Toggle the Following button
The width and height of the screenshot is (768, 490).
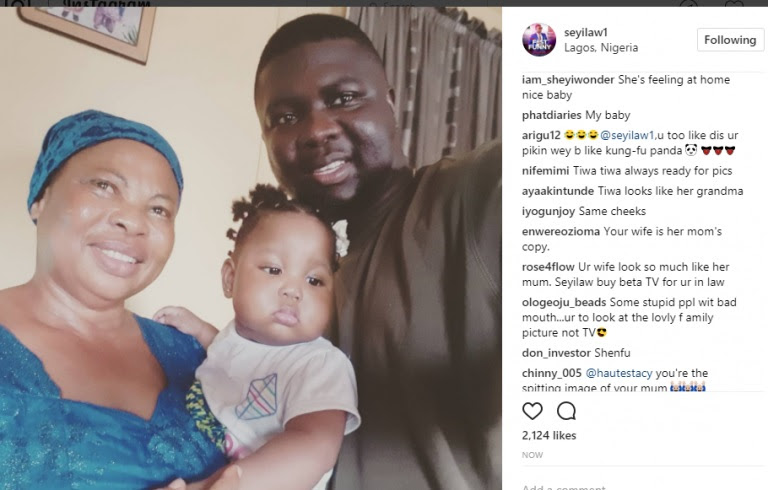click(x=730, y=40)
